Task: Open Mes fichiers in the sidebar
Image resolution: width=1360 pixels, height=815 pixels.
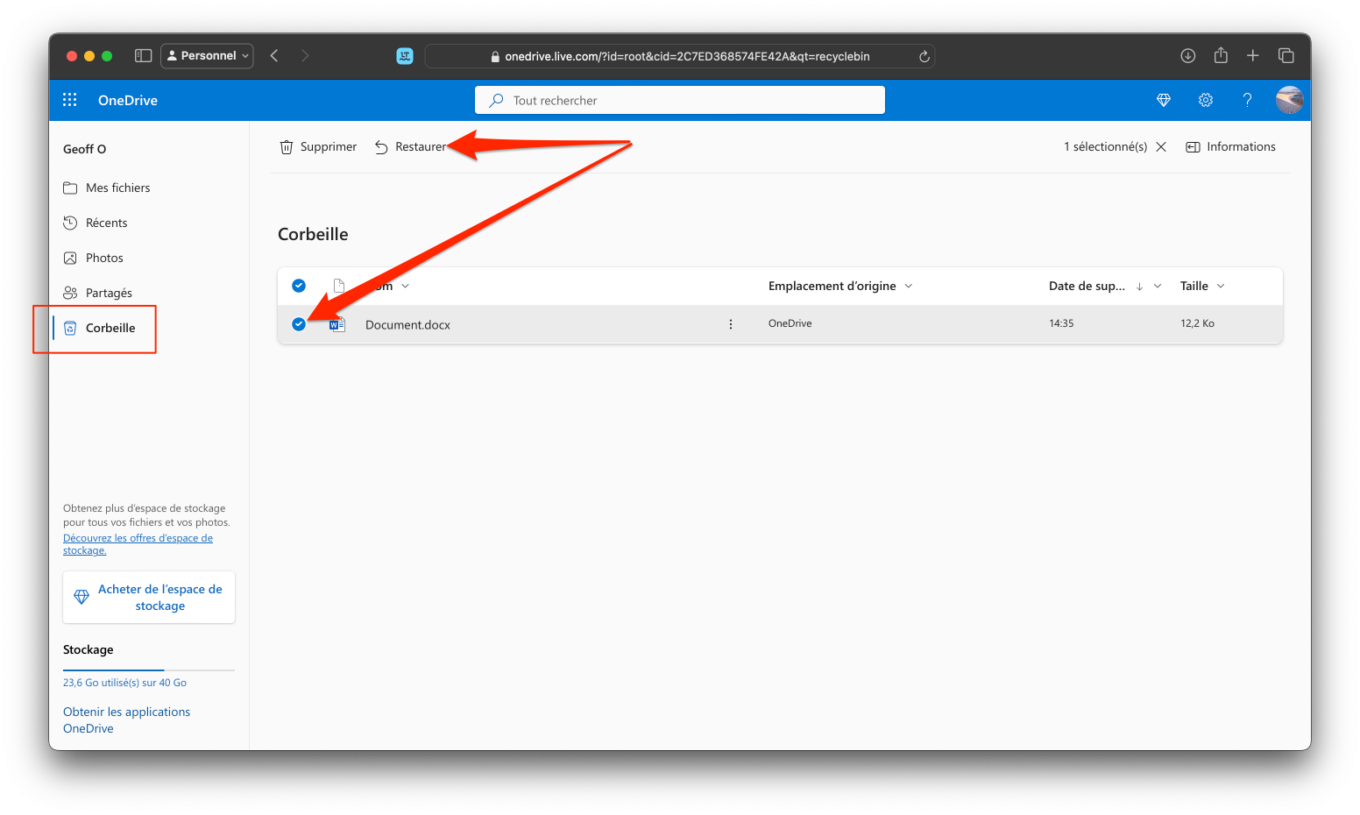Action: tap(106, 188)
